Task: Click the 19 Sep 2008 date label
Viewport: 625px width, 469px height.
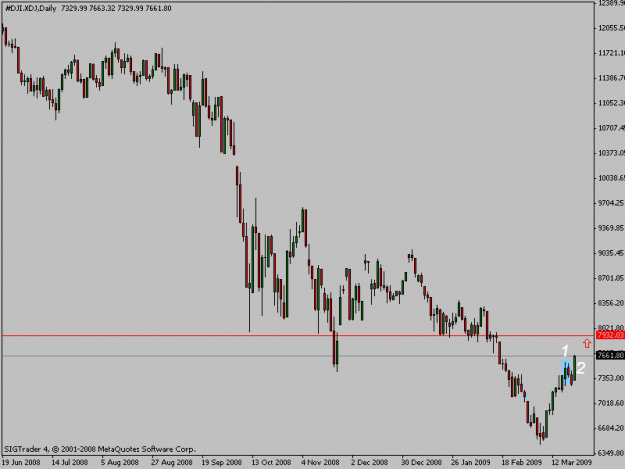Action: coord(222,462)
